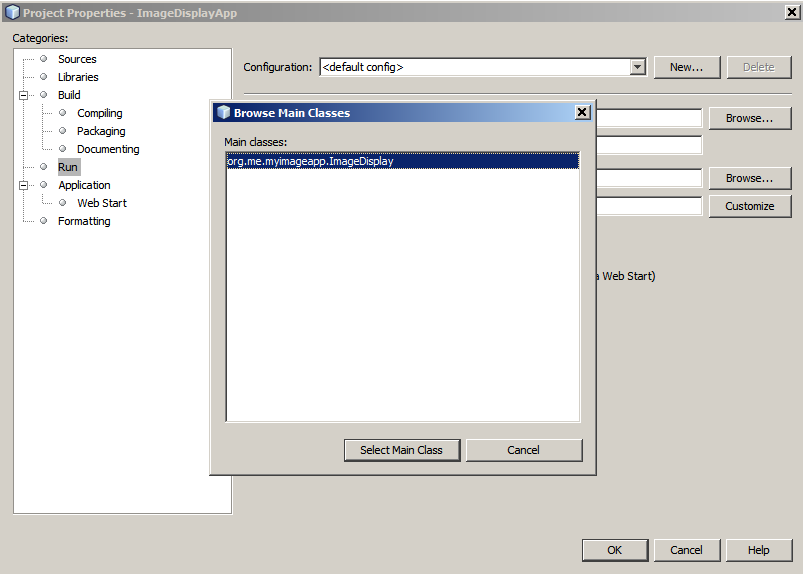Image resolution: width=803 pixels, height=574 pixels.
Task: Select the Formatting category
Action: (x=84, y=221)
